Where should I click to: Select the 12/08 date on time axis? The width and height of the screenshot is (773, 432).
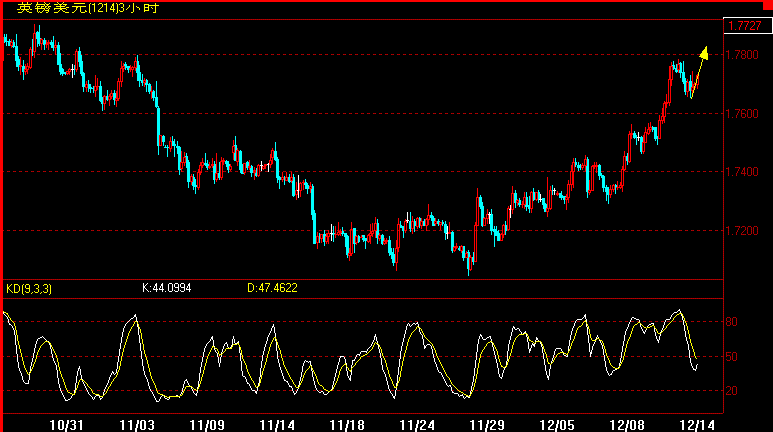click(x=627, y=425)
